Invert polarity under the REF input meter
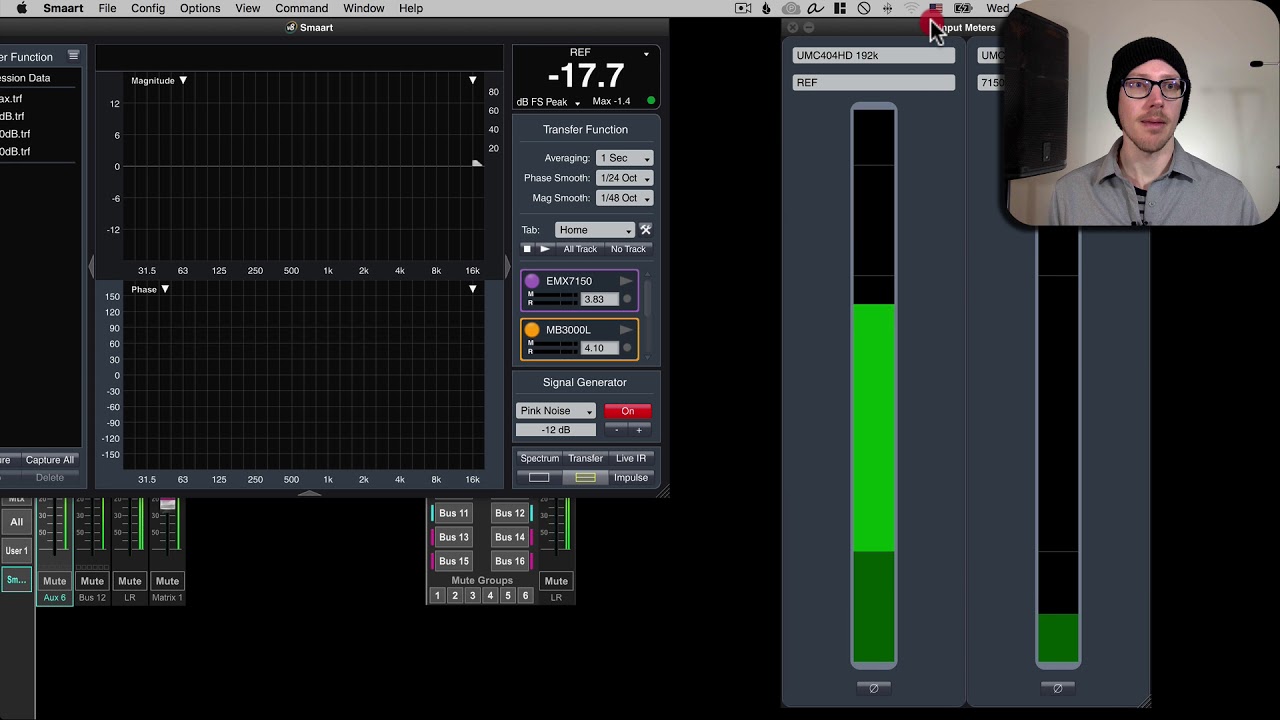The height and width of the screenshot is (720, 1280). (873, 688)
